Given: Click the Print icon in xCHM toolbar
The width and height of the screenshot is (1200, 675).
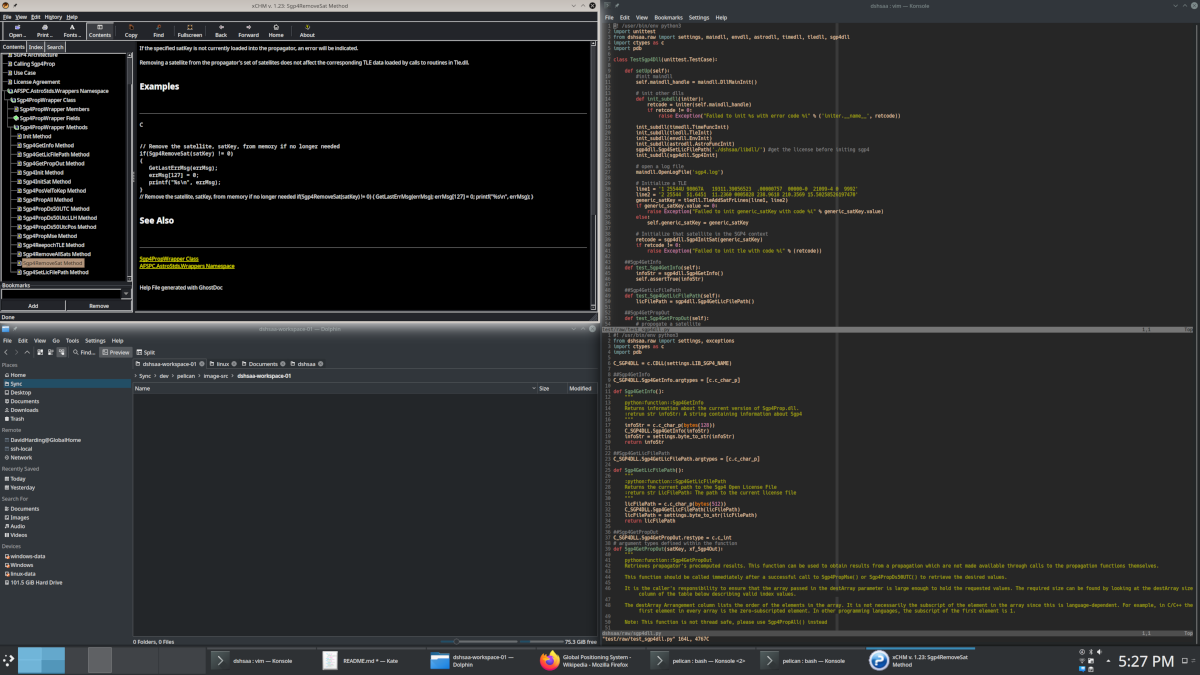Looking at the screenshot, I should point(45,30).
